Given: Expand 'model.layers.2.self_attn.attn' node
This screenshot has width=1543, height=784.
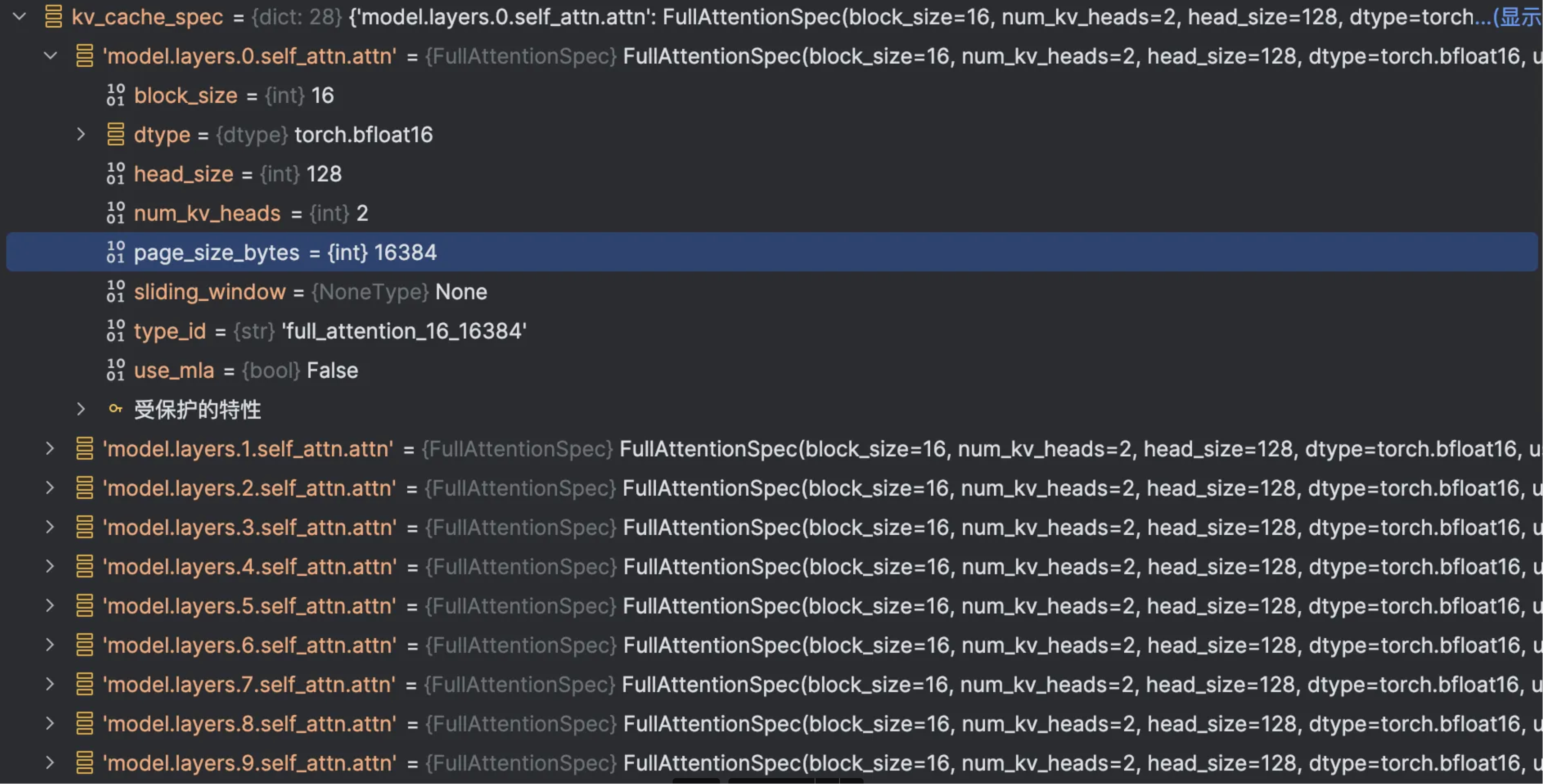Looking at the screenshot, I should click(x=50, y=488).
